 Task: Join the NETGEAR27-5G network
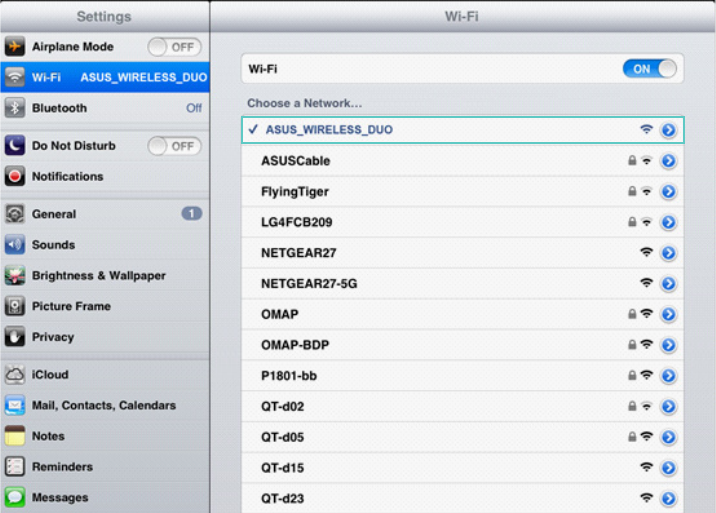(463, 284)
